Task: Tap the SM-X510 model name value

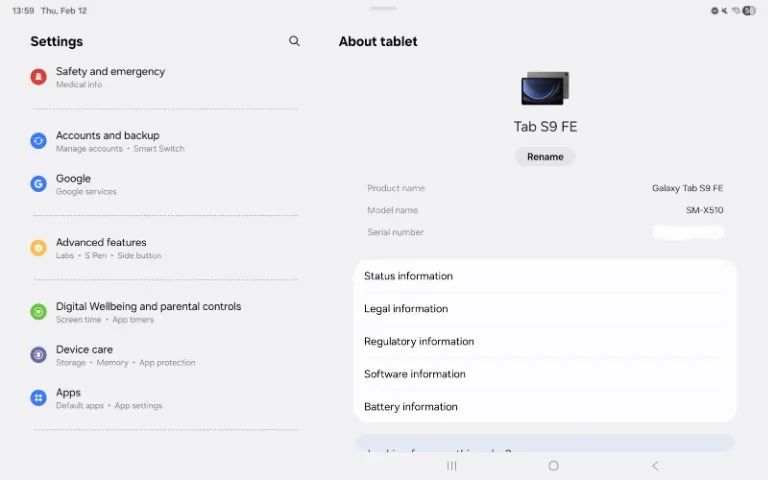Action: (704, 210)
